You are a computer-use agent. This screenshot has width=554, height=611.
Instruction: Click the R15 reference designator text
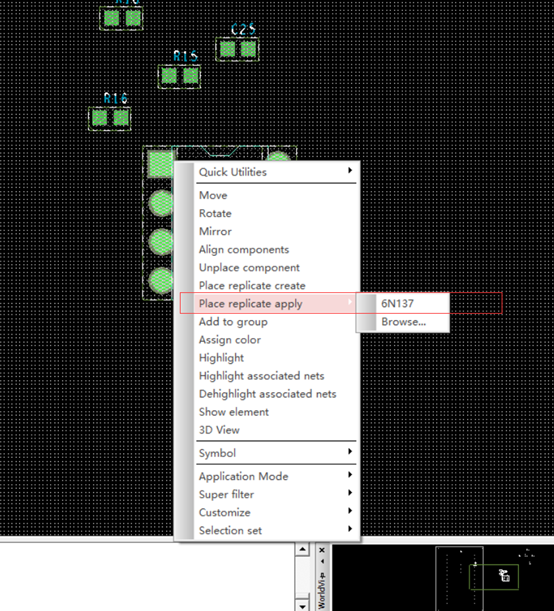[x=185, y=57]
